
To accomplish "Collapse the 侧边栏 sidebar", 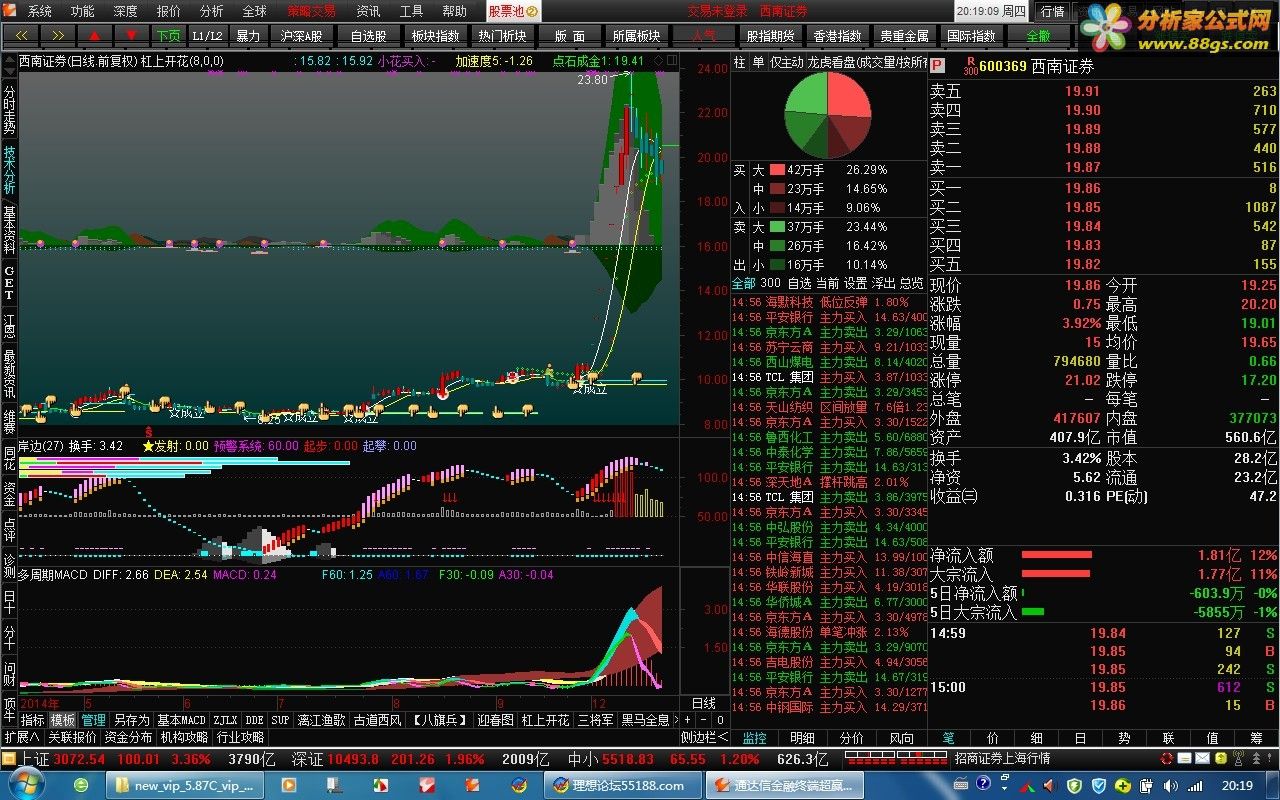I will click(x=704, y=737).
